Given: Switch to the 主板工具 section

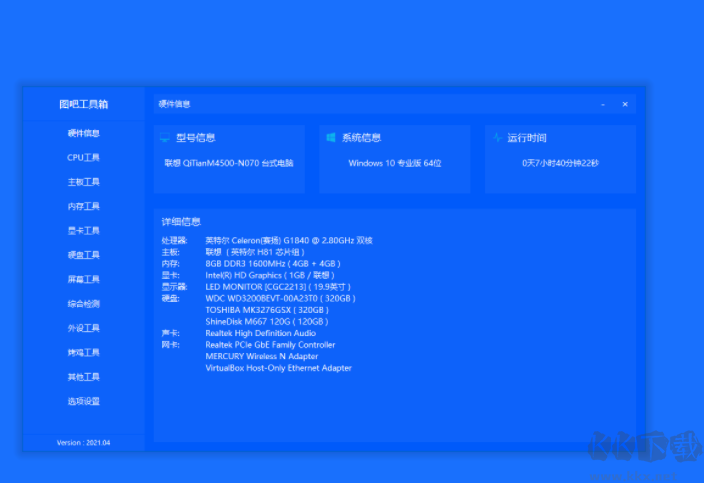Looking at the screenshot, I should [83, 182].
